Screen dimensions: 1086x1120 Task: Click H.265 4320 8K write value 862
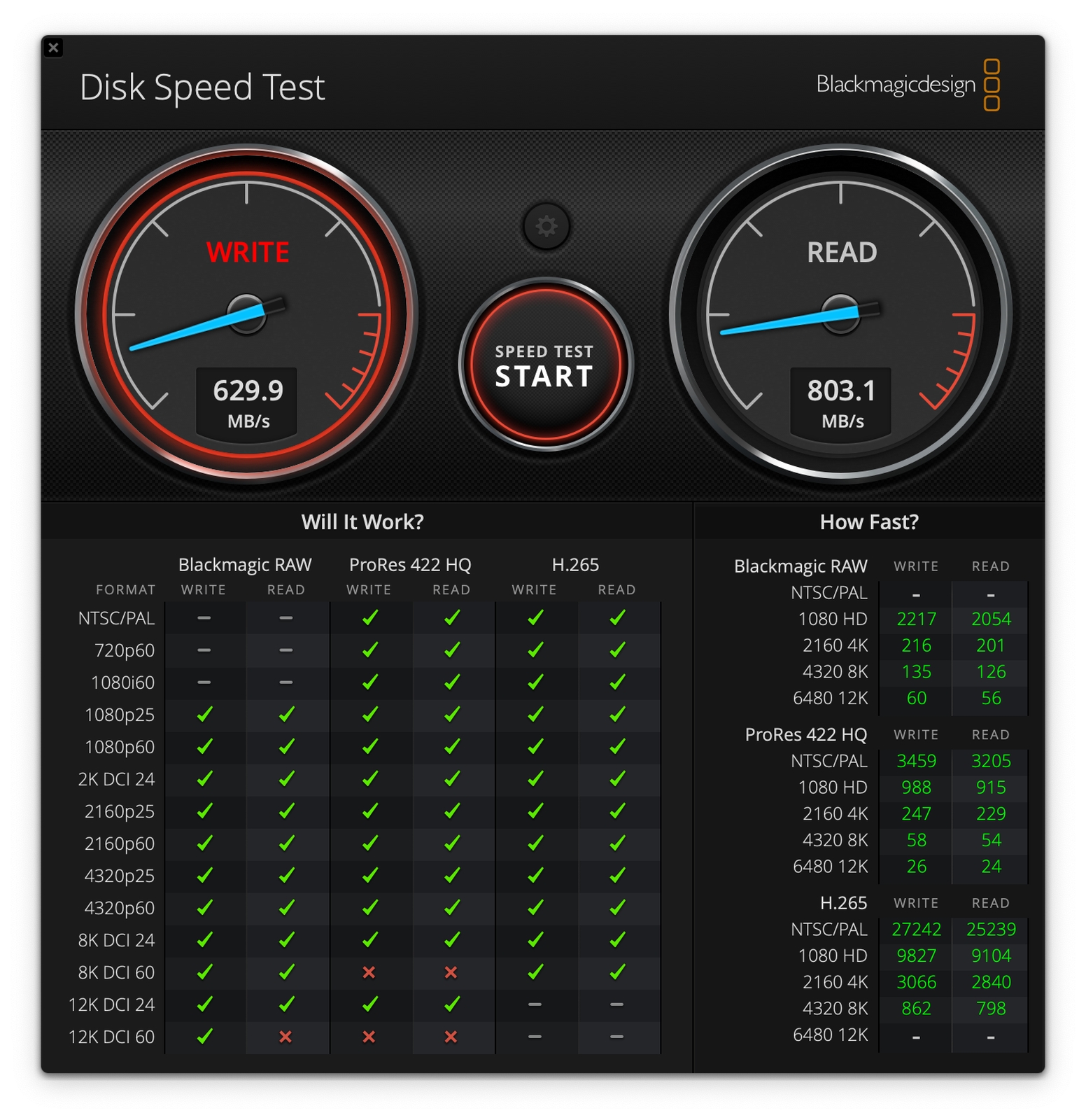pyautogui.click(x=917, y=1008)
